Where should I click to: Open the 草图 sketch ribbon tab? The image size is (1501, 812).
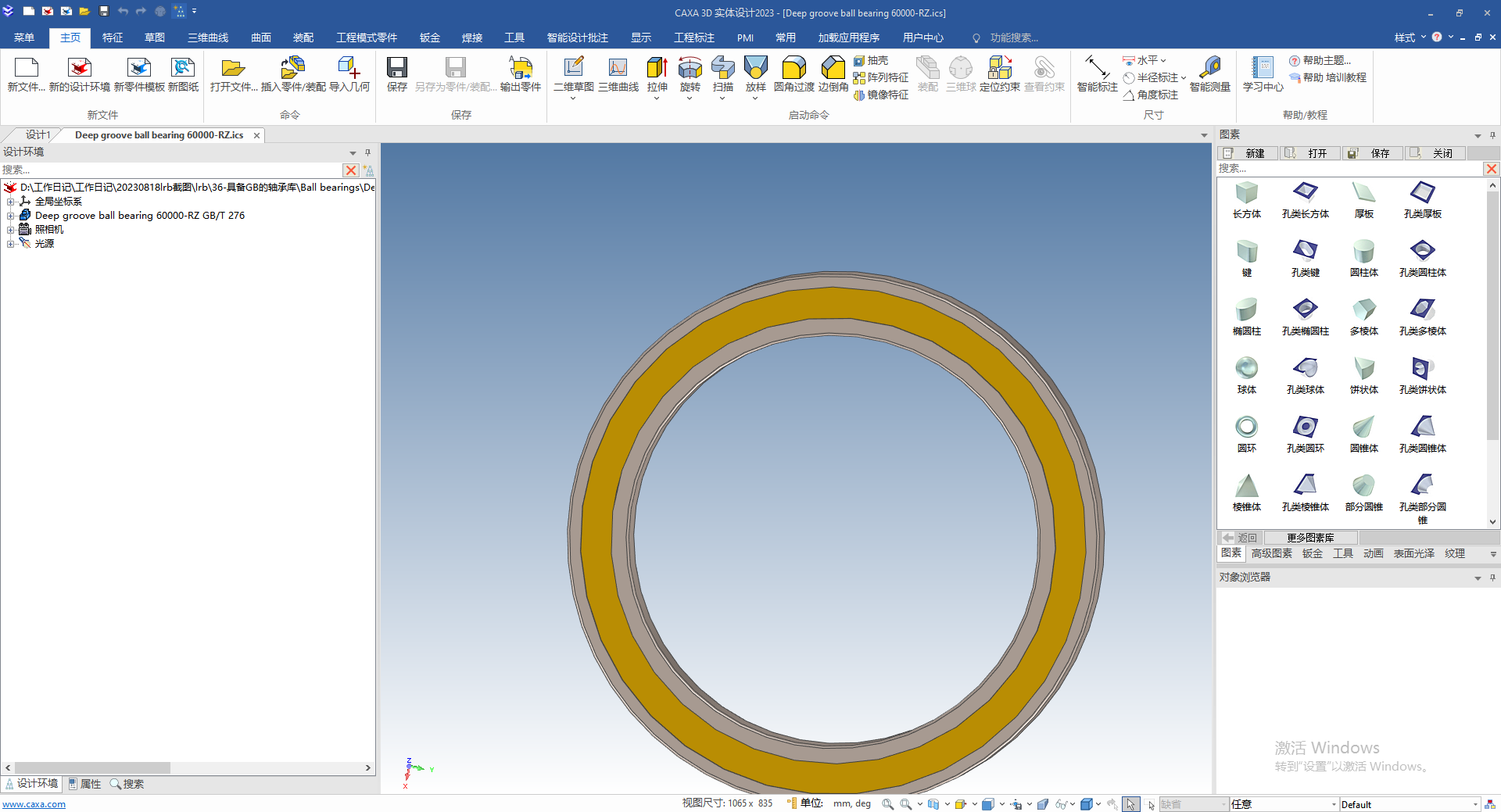click(x=155, y=38)
